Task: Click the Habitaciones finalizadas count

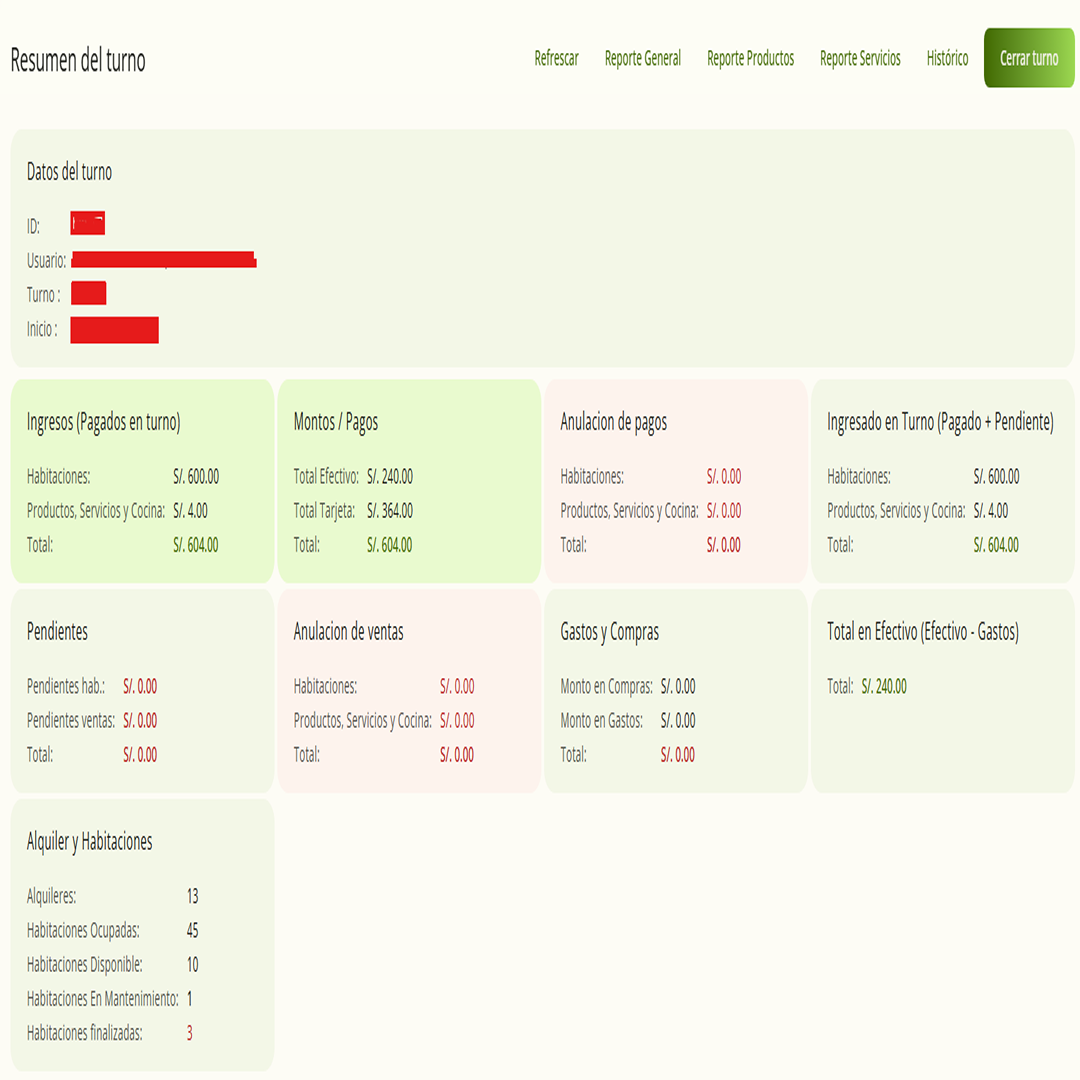Action: pos(189,1033)
